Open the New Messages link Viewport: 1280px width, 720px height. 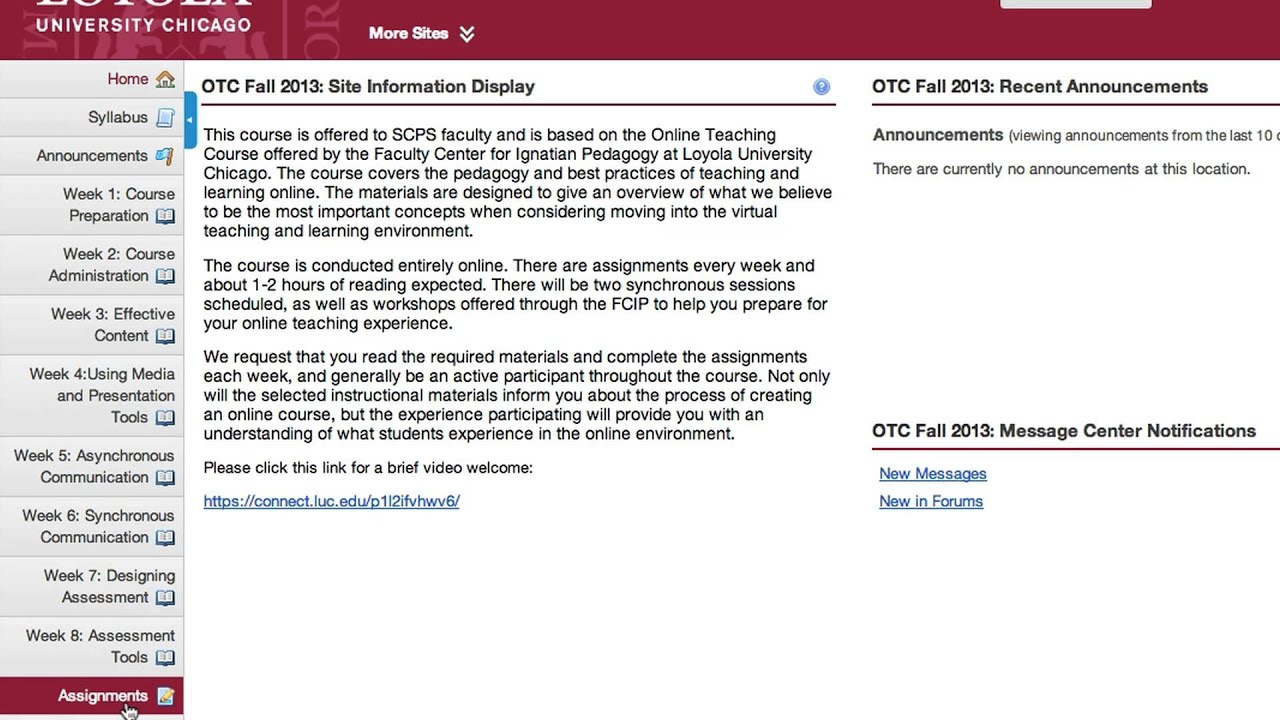933,474
